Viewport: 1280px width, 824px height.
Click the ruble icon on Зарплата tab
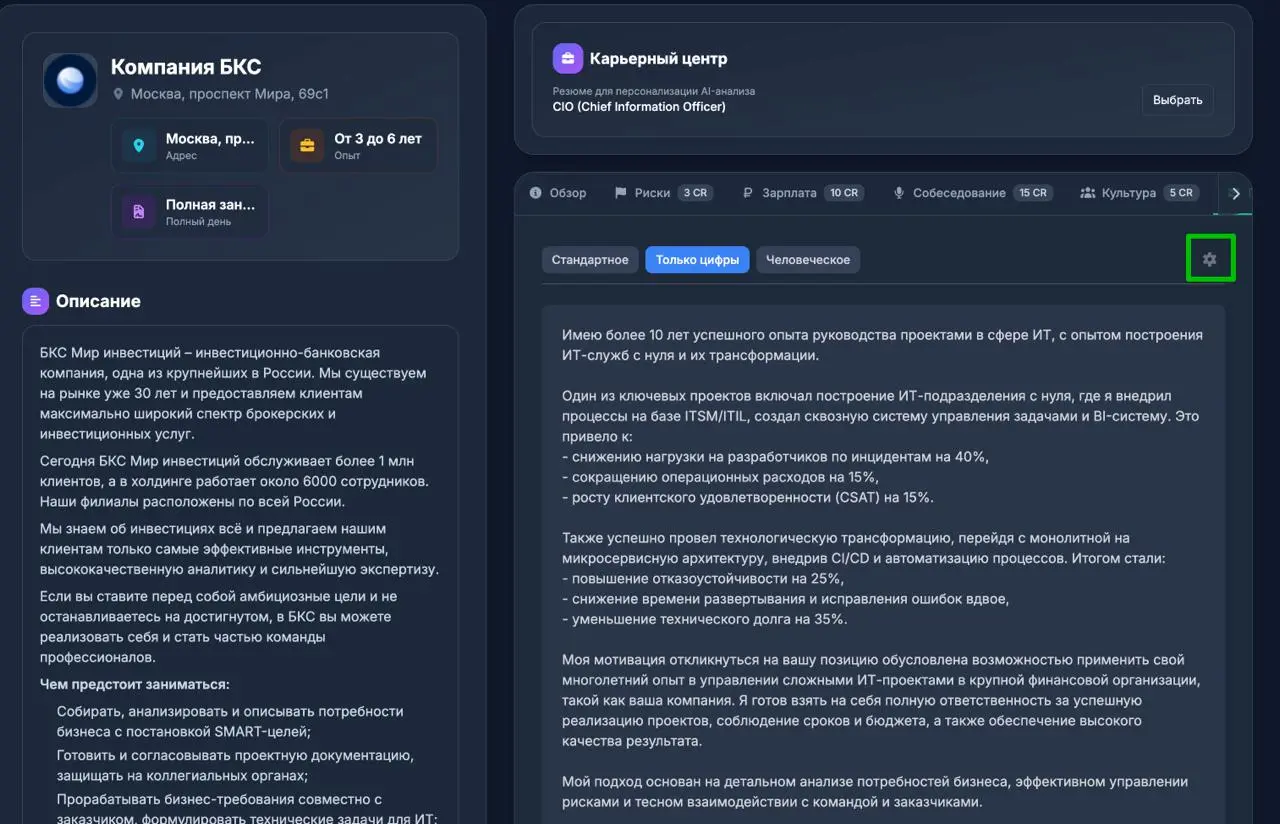click(x=747, y=193)
